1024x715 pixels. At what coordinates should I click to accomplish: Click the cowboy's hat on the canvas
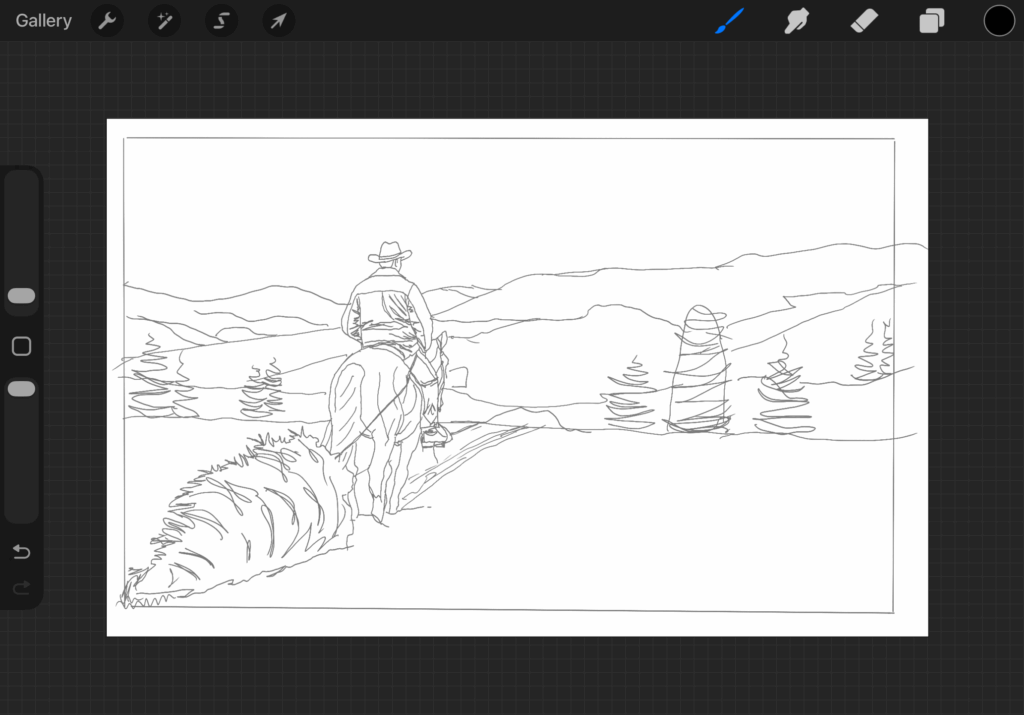tap(389, 252)
